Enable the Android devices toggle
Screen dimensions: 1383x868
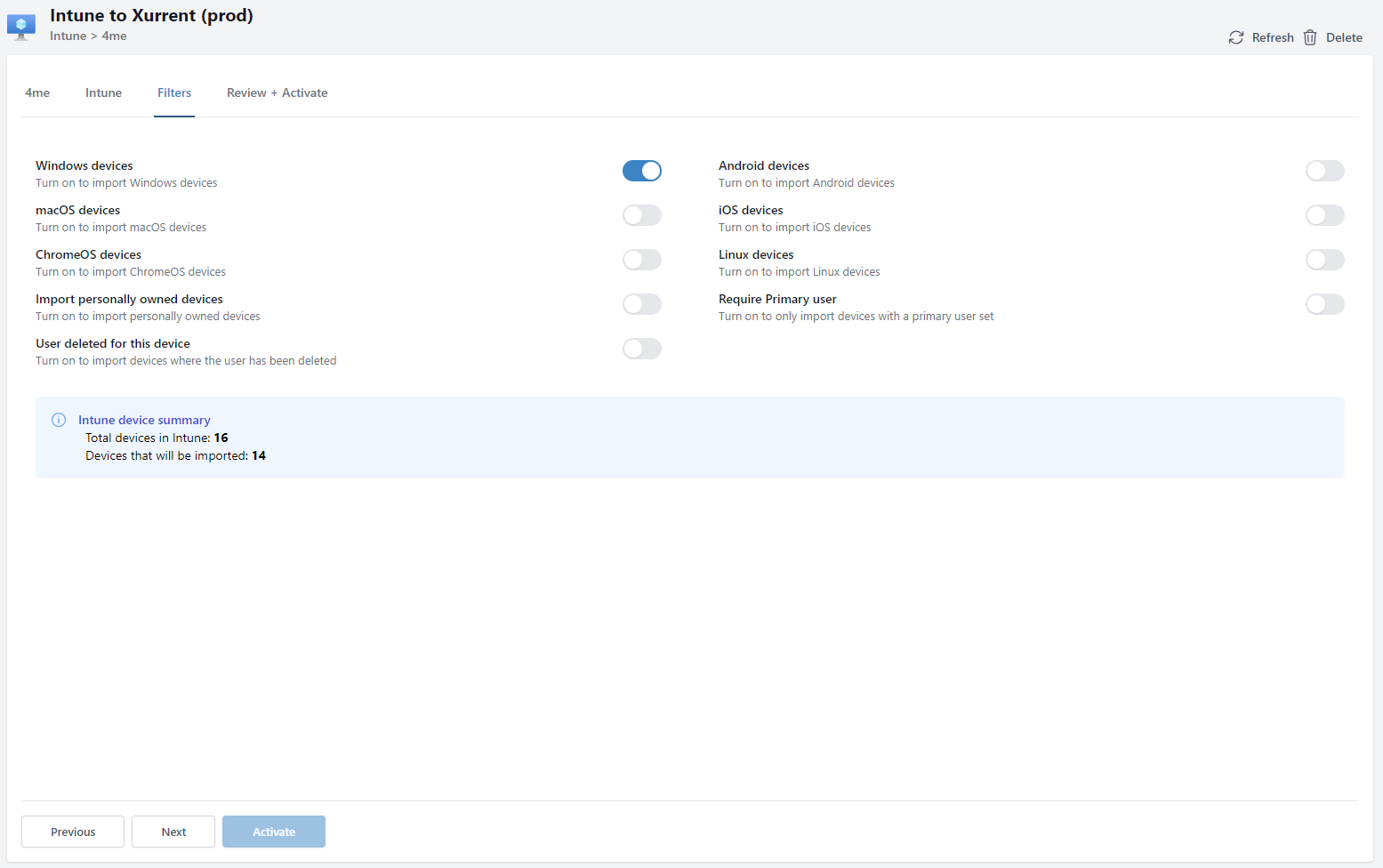[1324, 171]
